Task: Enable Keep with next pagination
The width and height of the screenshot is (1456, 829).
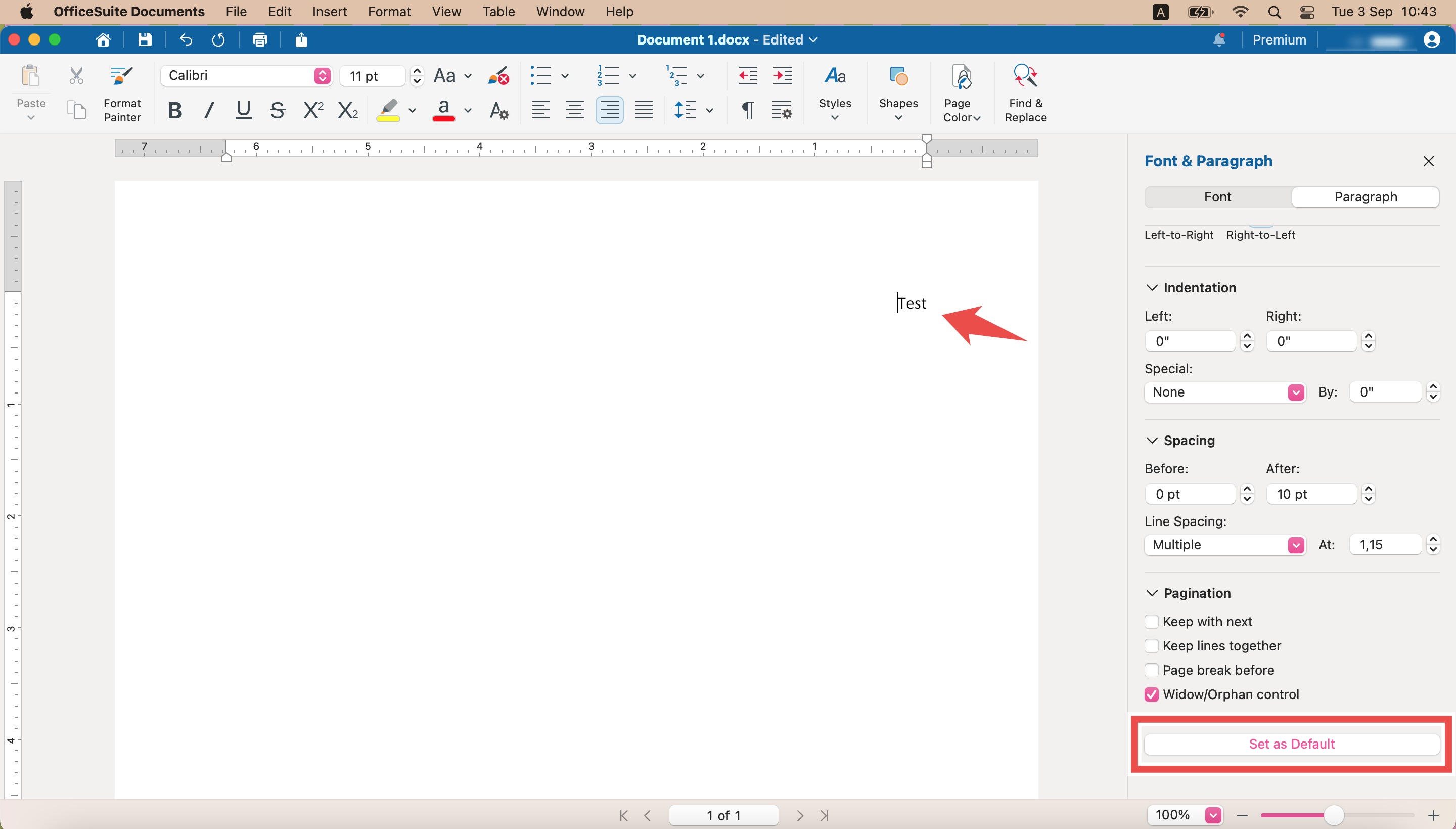Action: click(1152, 621)
